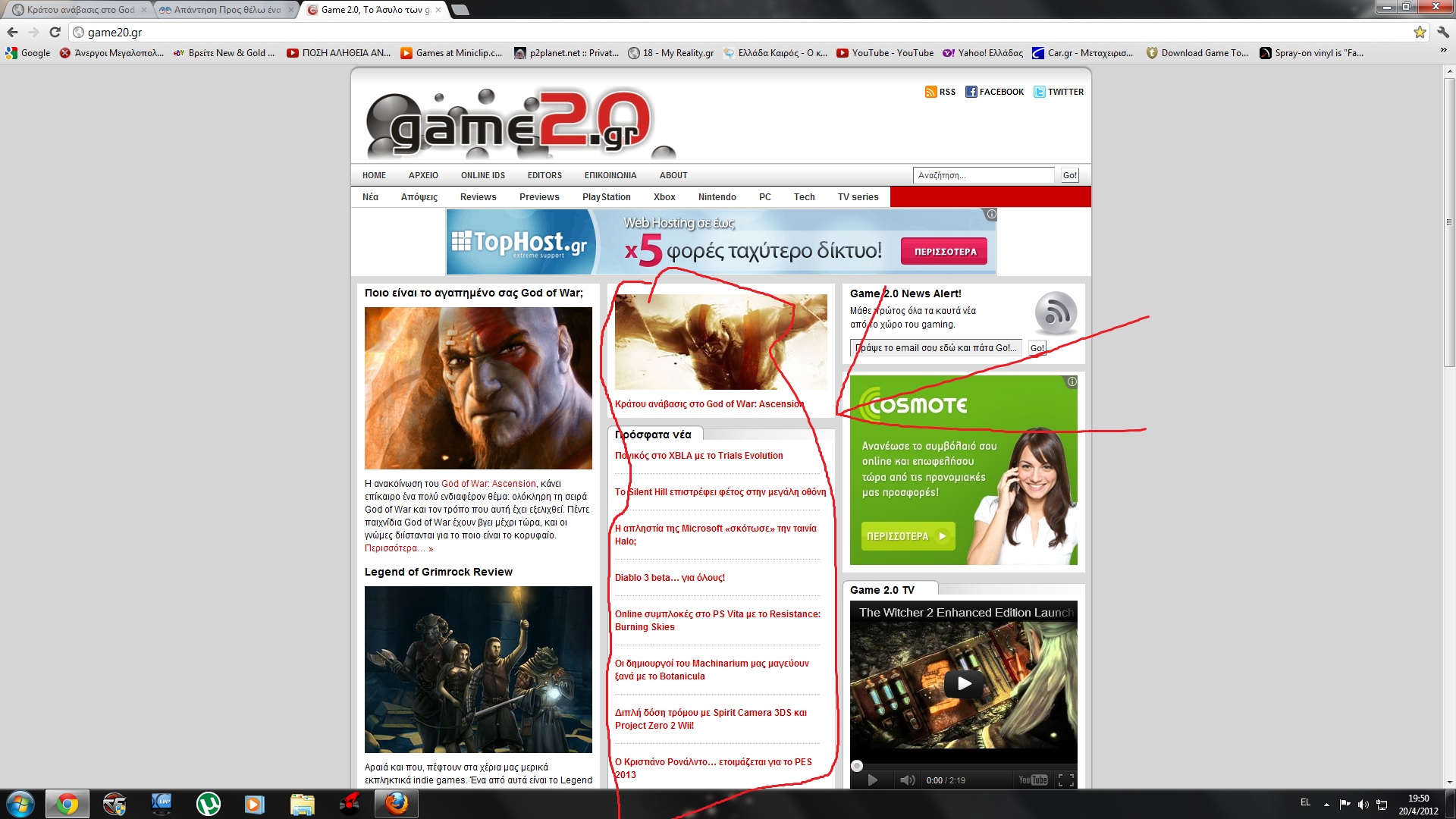Switch video to fullscreen

point(1065,780)
